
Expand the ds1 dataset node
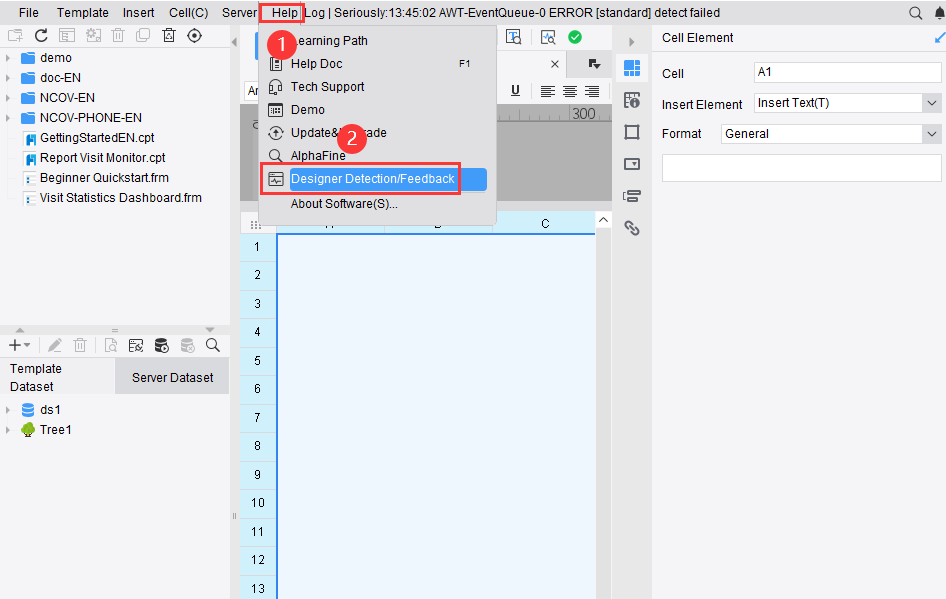tap(8, 410)
